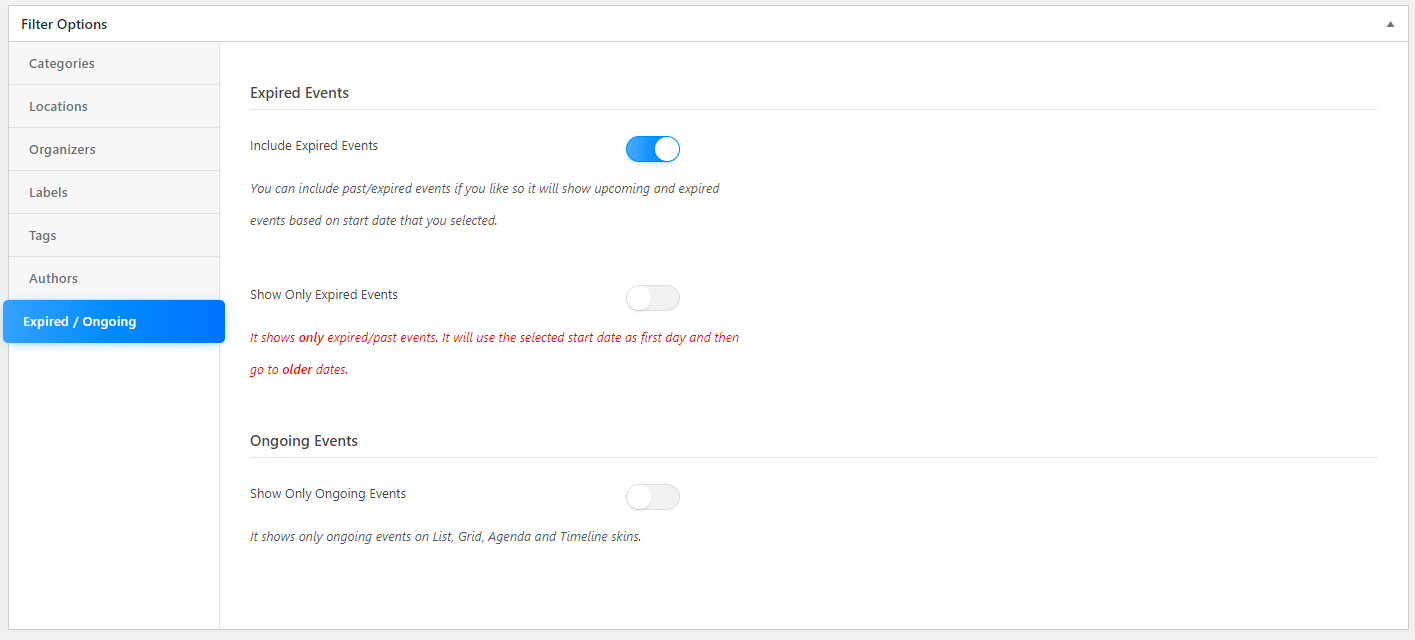Click the Expired Events section heading
This screenshot has height=640, width=1415.
pos(299,92)
